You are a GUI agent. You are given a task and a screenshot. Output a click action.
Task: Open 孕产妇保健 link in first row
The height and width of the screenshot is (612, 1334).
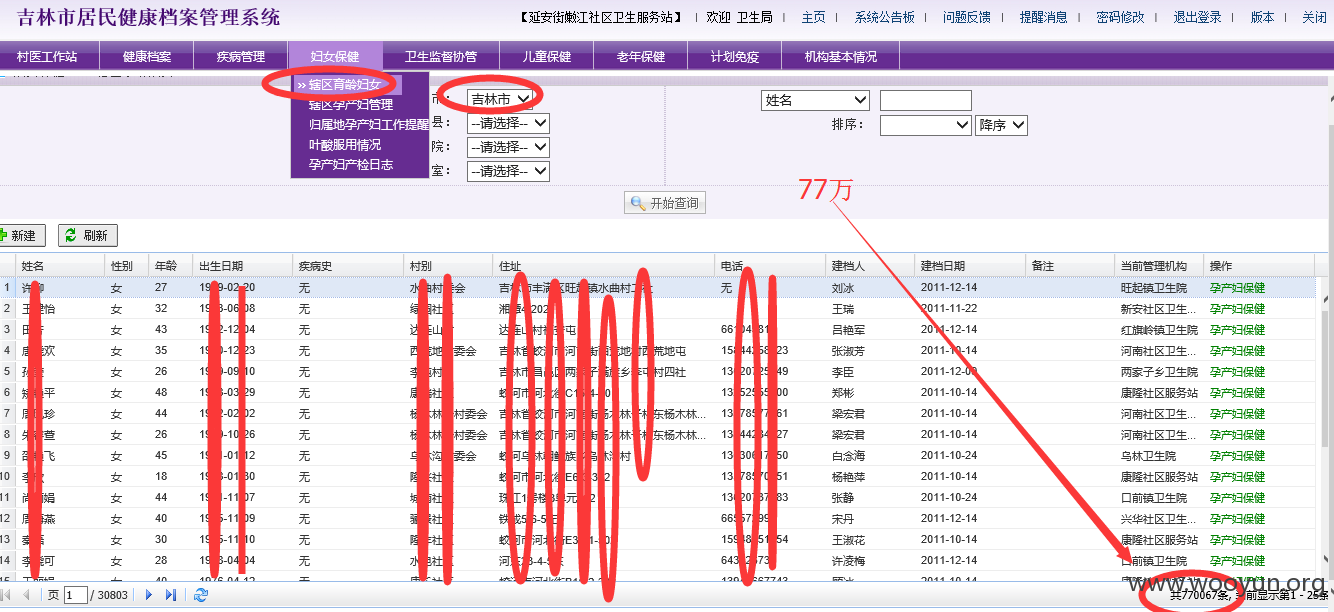click(x=1237, y=288)
